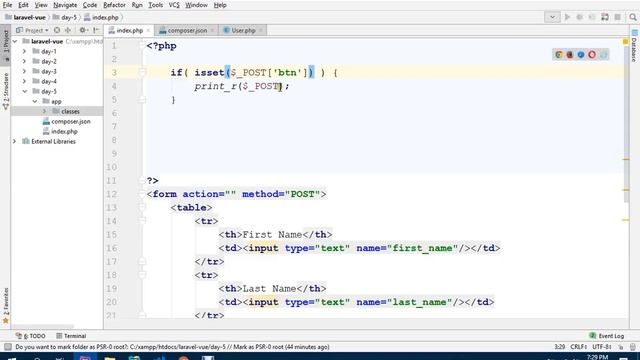
Task: Toggle the 6: TODO tool window
Action: (x=31, y=336)
